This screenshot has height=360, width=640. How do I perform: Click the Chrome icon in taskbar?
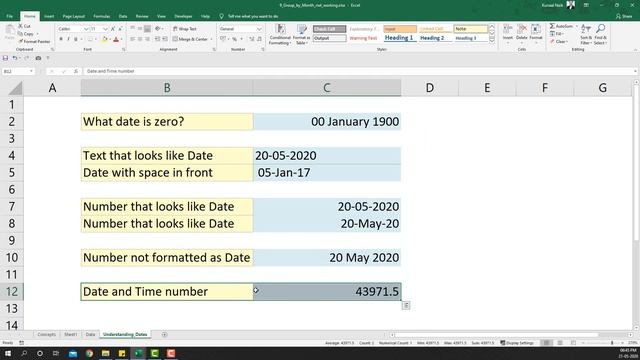pyautogui.click(x=89, y=353)
